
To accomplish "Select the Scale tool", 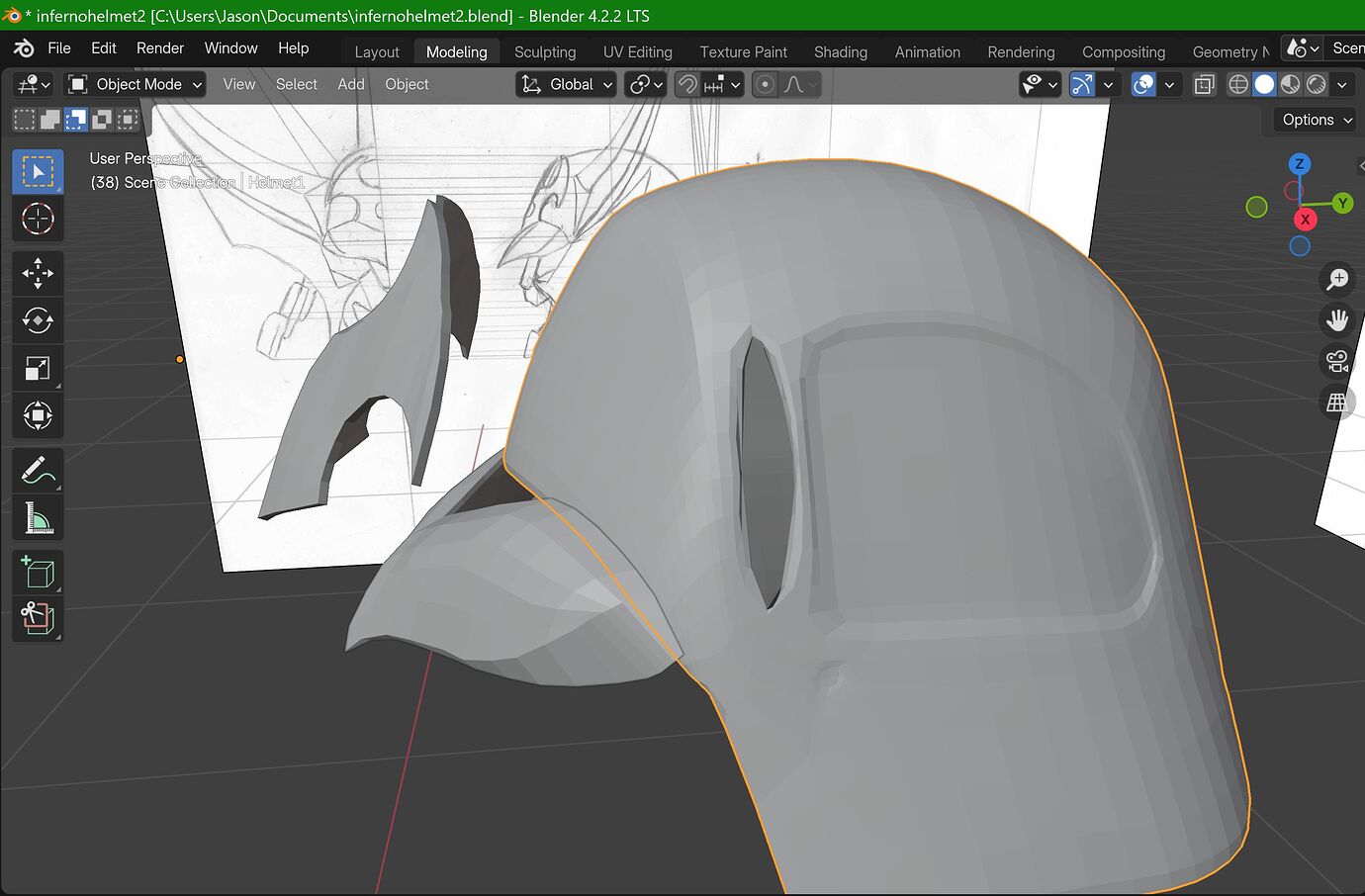I will pos(38,368).
